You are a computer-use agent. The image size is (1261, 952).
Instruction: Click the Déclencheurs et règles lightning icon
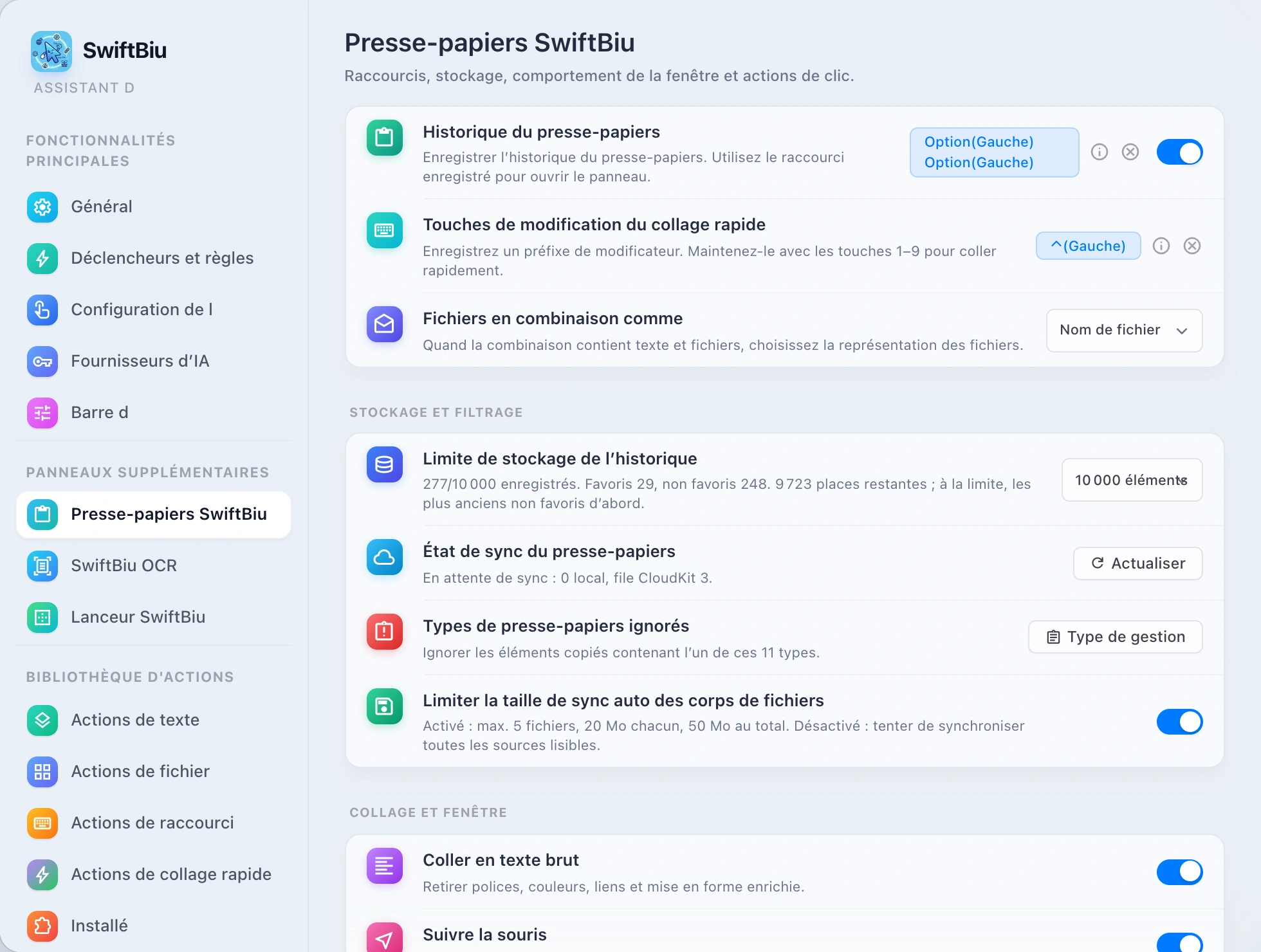(x=42, y=259)
